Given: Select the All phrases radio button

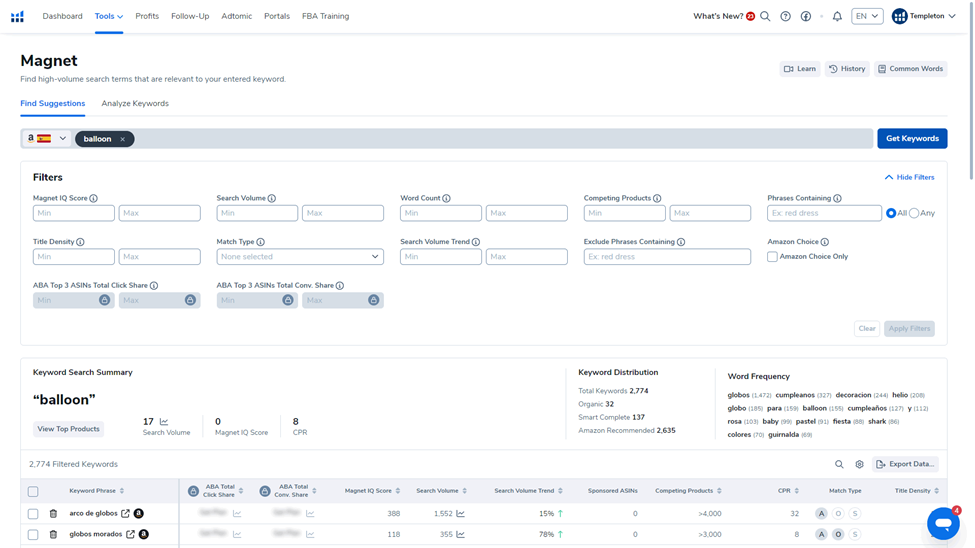Looking at the screenshot, I should pyautogui.click(x=891, y=213).
